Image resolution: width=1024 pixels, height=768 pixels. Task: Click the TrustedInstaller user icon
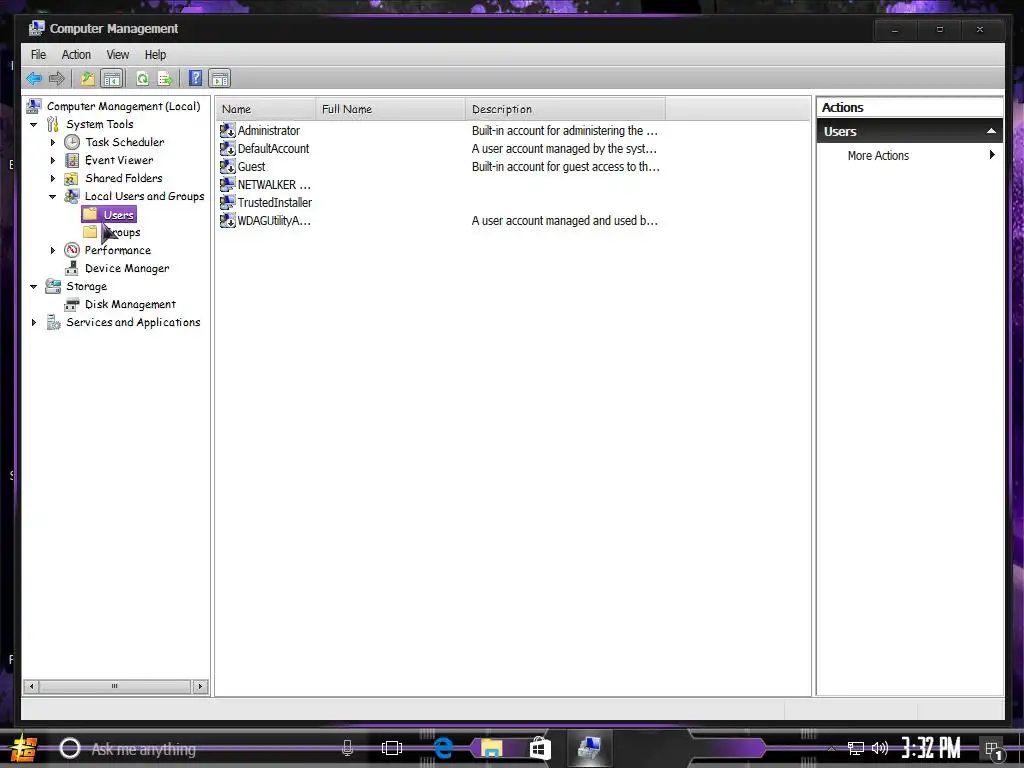(227, 202)
